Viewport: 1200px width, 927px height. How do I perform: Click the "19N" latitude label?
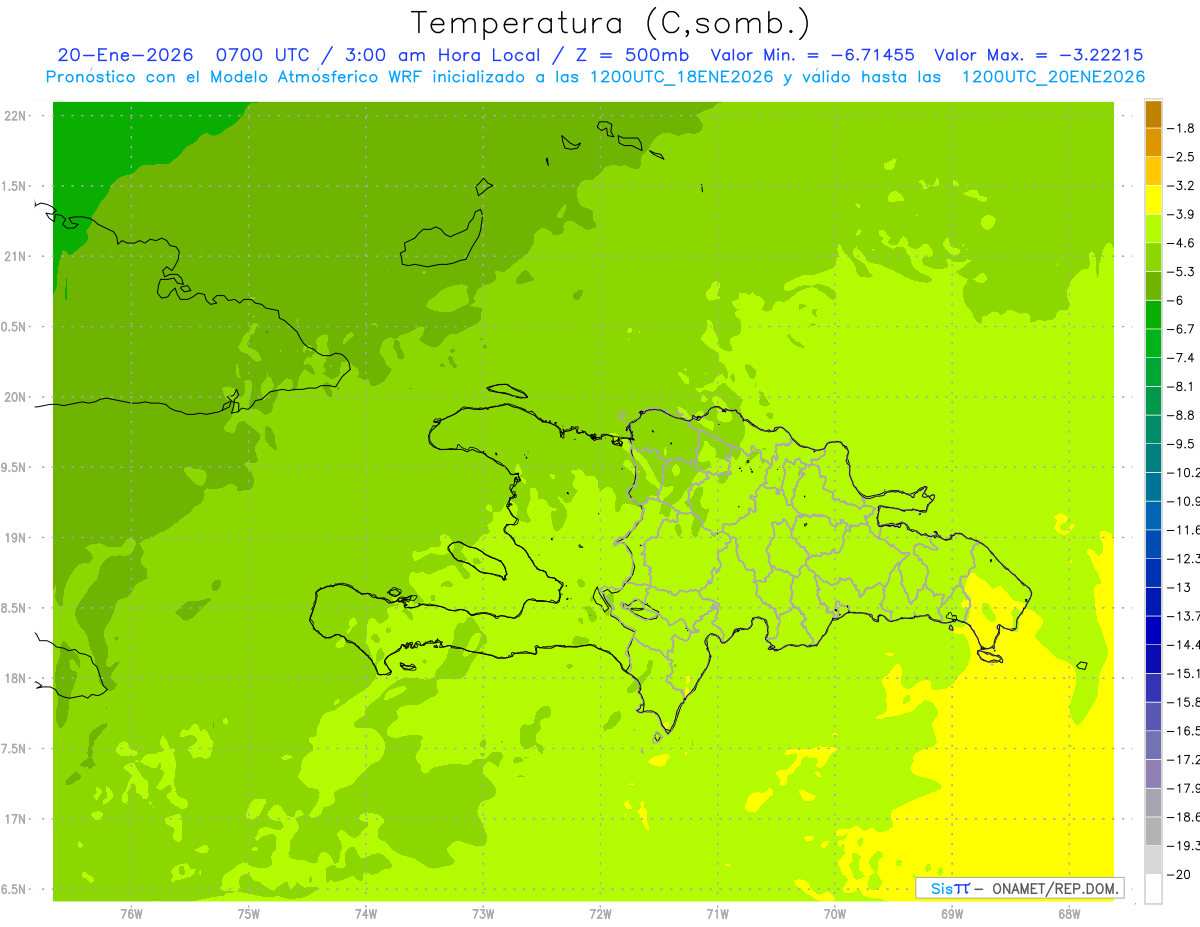16,538
